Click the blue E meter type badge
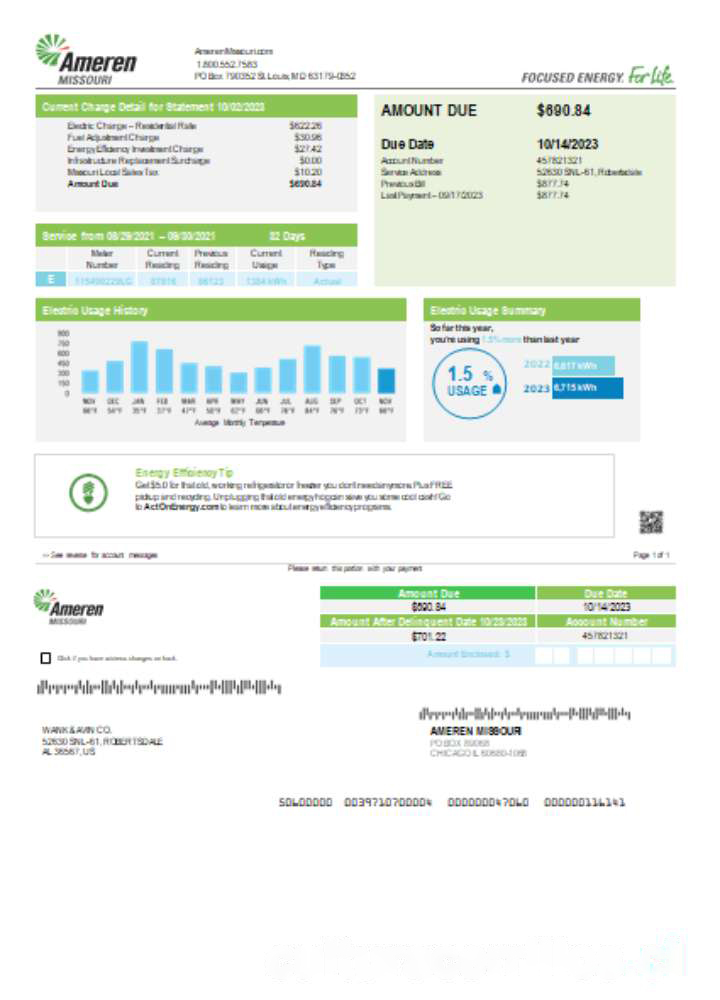Image resolution: width=720 pixels, height=1000 pixels. click(x=50, y=280)
